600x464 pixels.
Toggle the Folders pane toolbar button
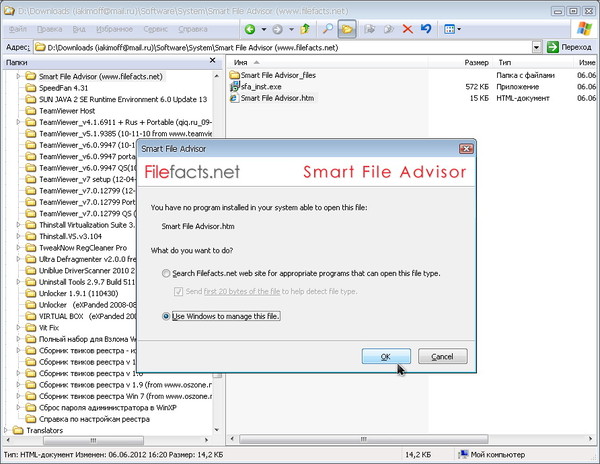[x=347, y=29]
